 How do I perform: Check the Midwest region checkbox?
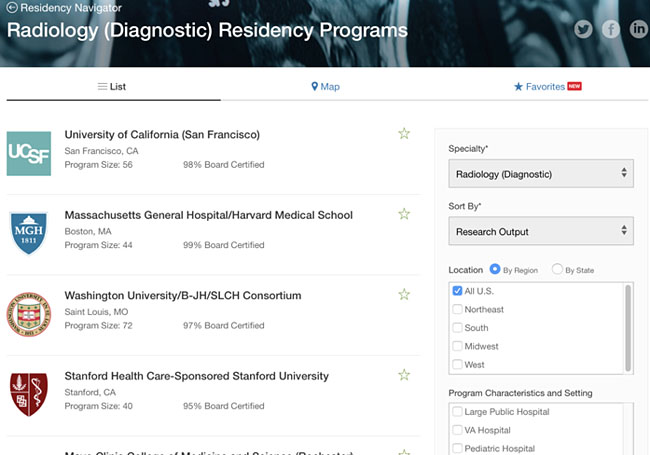coord(457,346)
